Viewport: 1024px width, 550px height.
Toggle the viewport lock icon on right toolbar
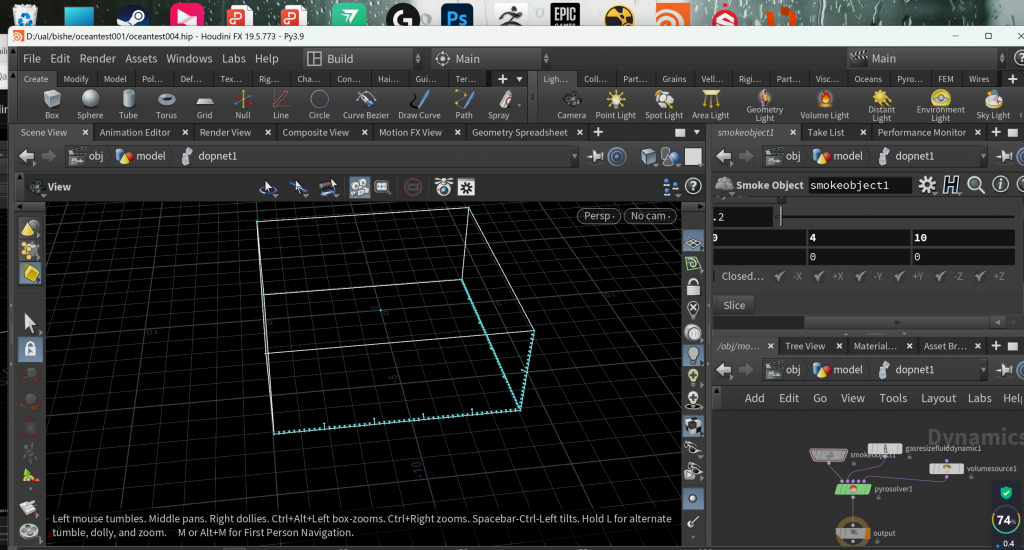[x=693, y=286]
